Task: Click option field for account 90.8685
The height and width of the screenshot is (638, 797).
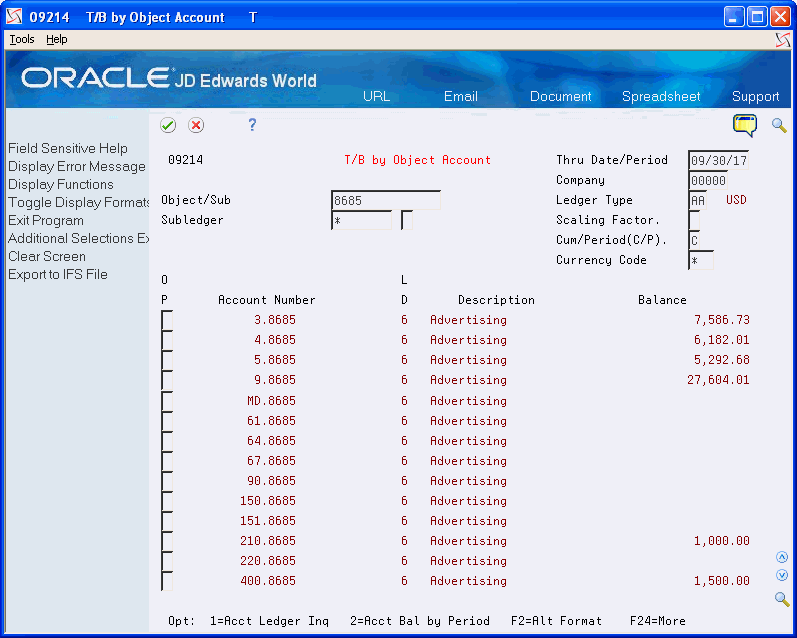Action: 167,481
